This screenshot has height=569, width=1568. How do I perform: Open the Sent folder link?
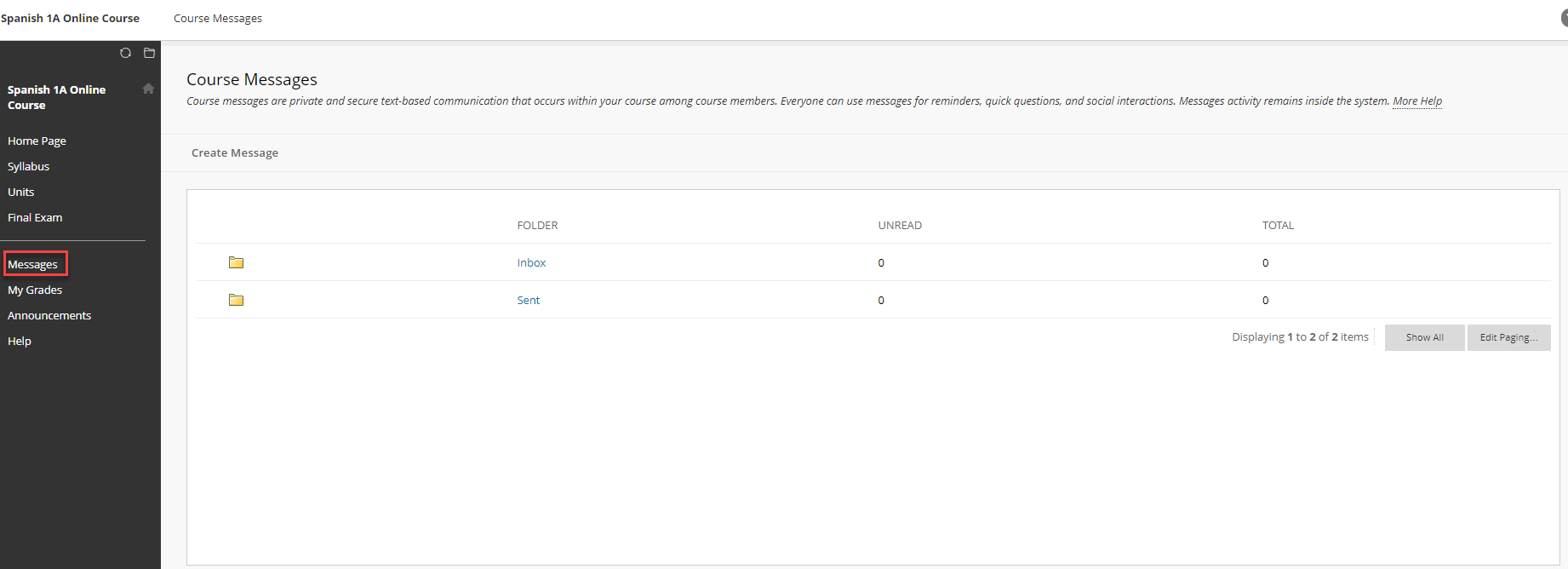(528, 300)
